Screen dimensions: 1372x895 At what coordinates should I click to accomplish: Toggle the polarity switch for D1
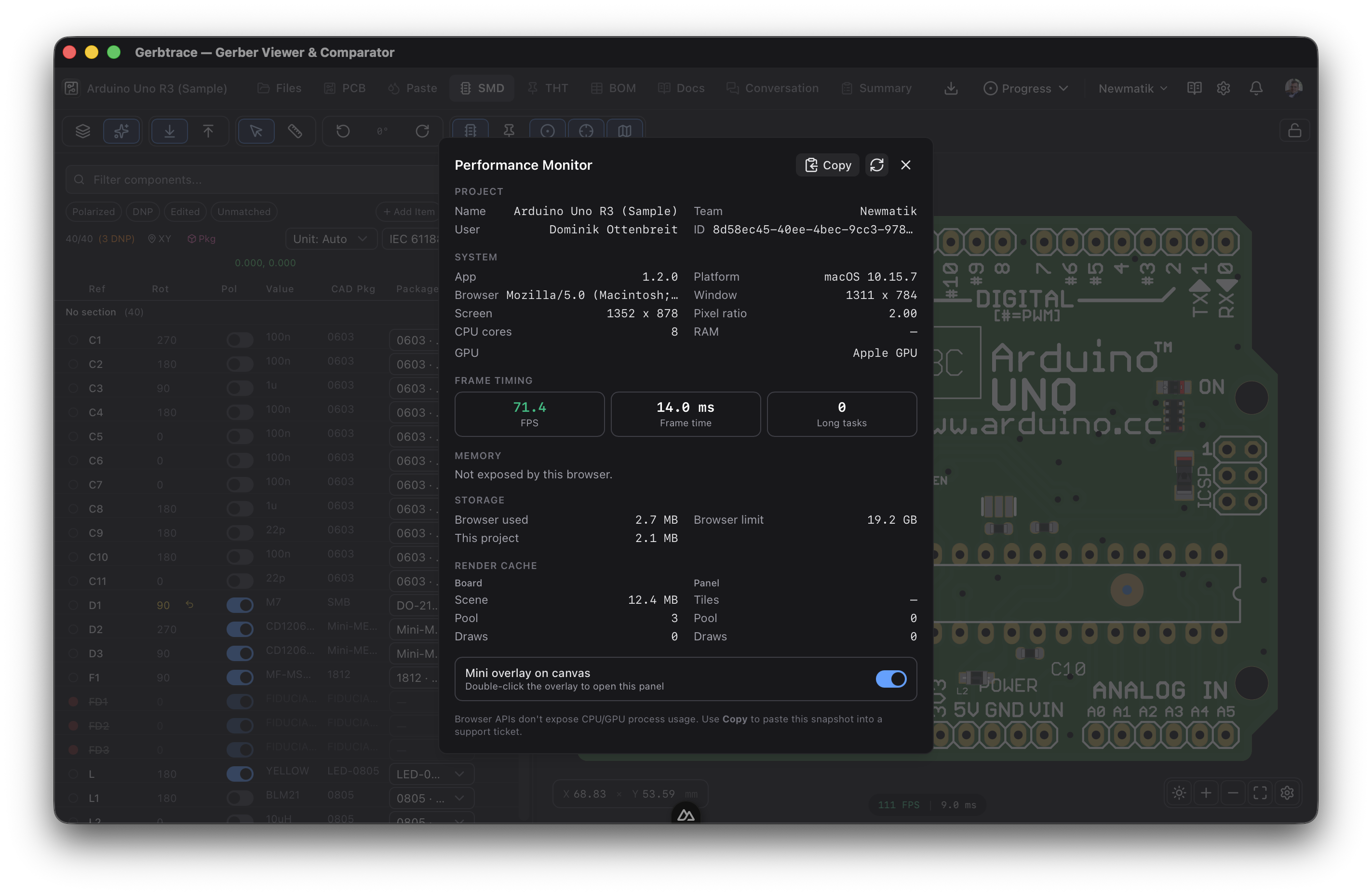(240, 606)
